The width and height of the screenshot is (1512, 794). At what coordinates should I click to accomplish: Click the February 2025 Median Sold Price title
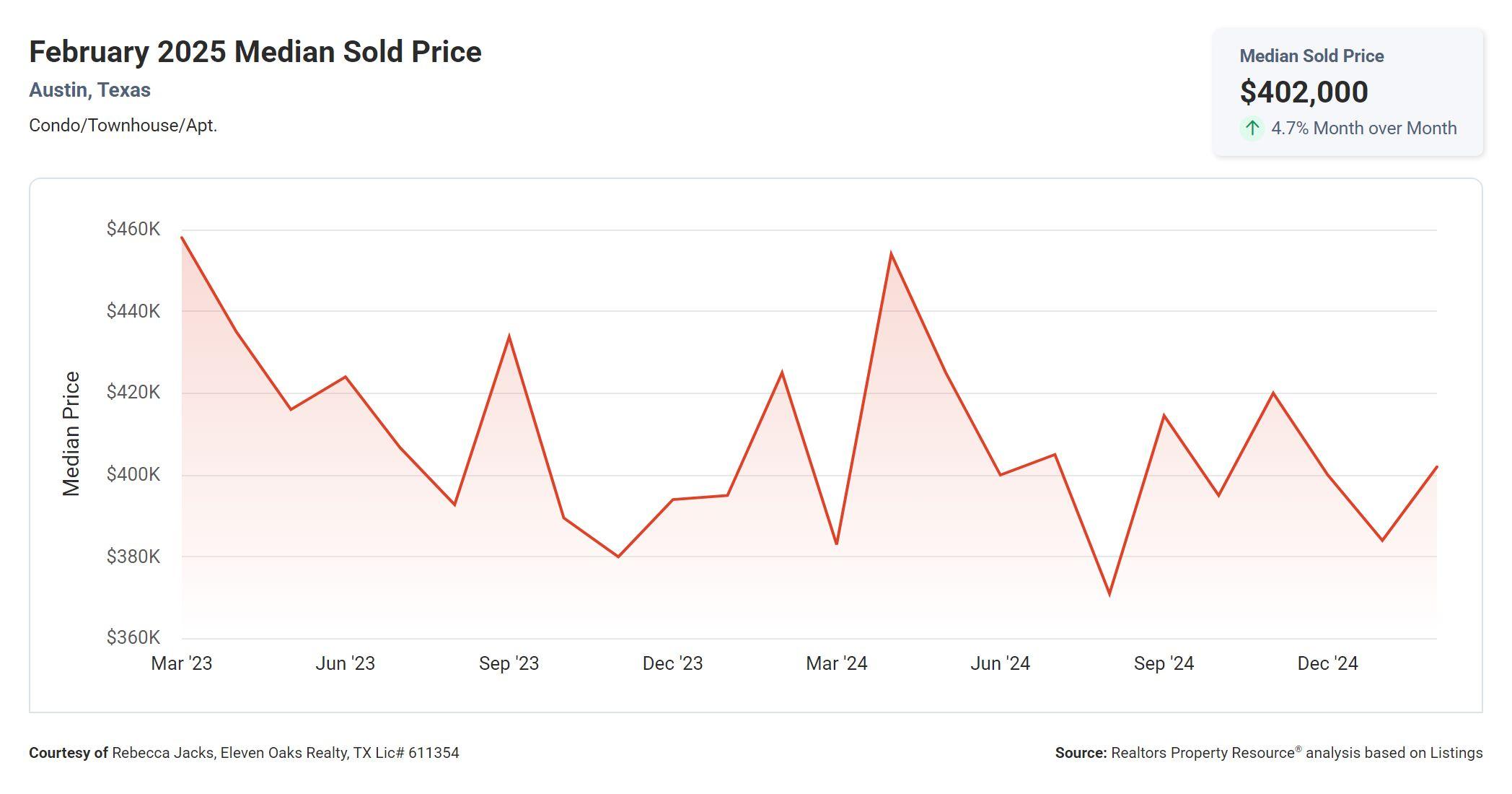click(255, 52)
